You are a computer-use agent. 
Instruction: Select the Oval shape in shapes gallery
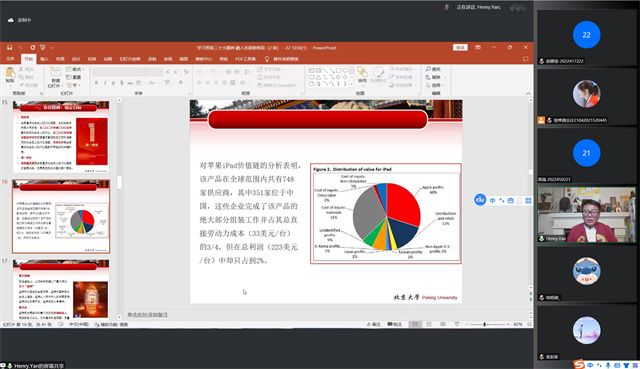pos(345,71)
